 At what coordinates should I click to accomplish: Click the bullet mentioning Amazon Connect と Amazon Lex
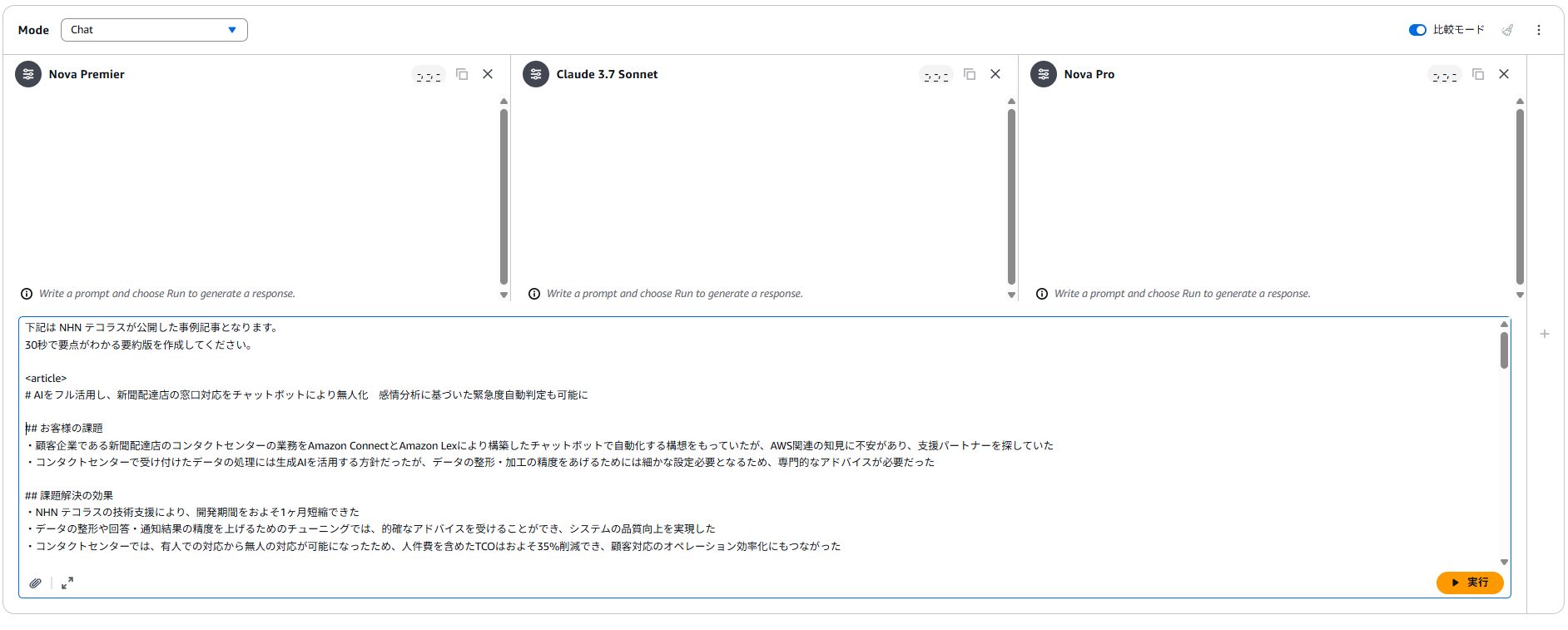(539, 445)
